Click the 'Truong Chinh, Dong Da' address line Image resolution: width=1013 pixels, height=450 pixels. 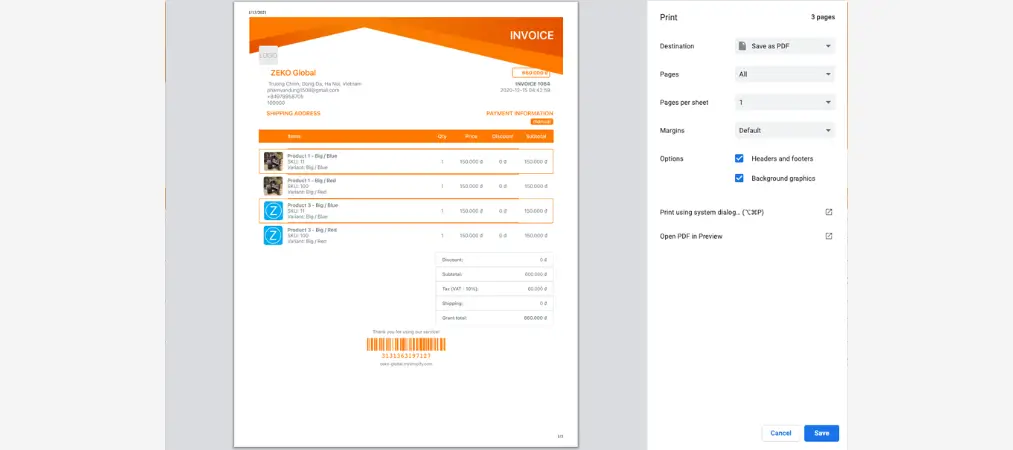[315, 84]
